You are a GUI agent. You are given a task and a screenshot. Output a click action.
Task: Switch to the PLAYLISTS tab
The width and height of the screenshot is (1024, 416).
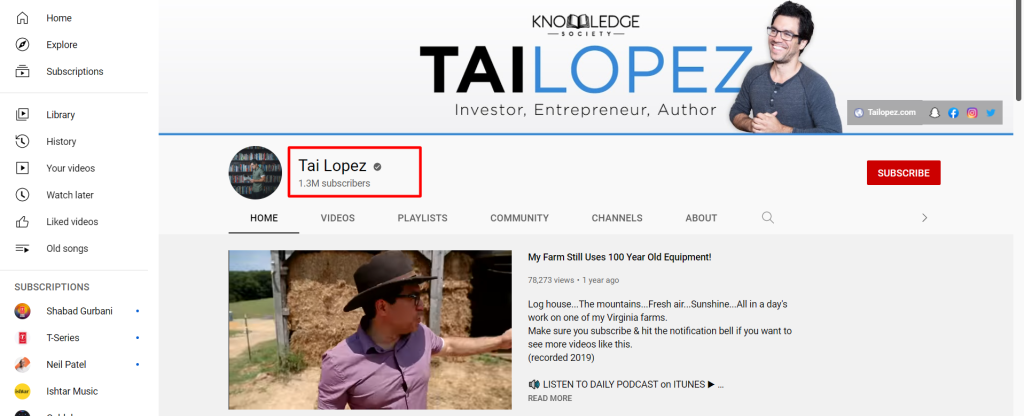423,218
